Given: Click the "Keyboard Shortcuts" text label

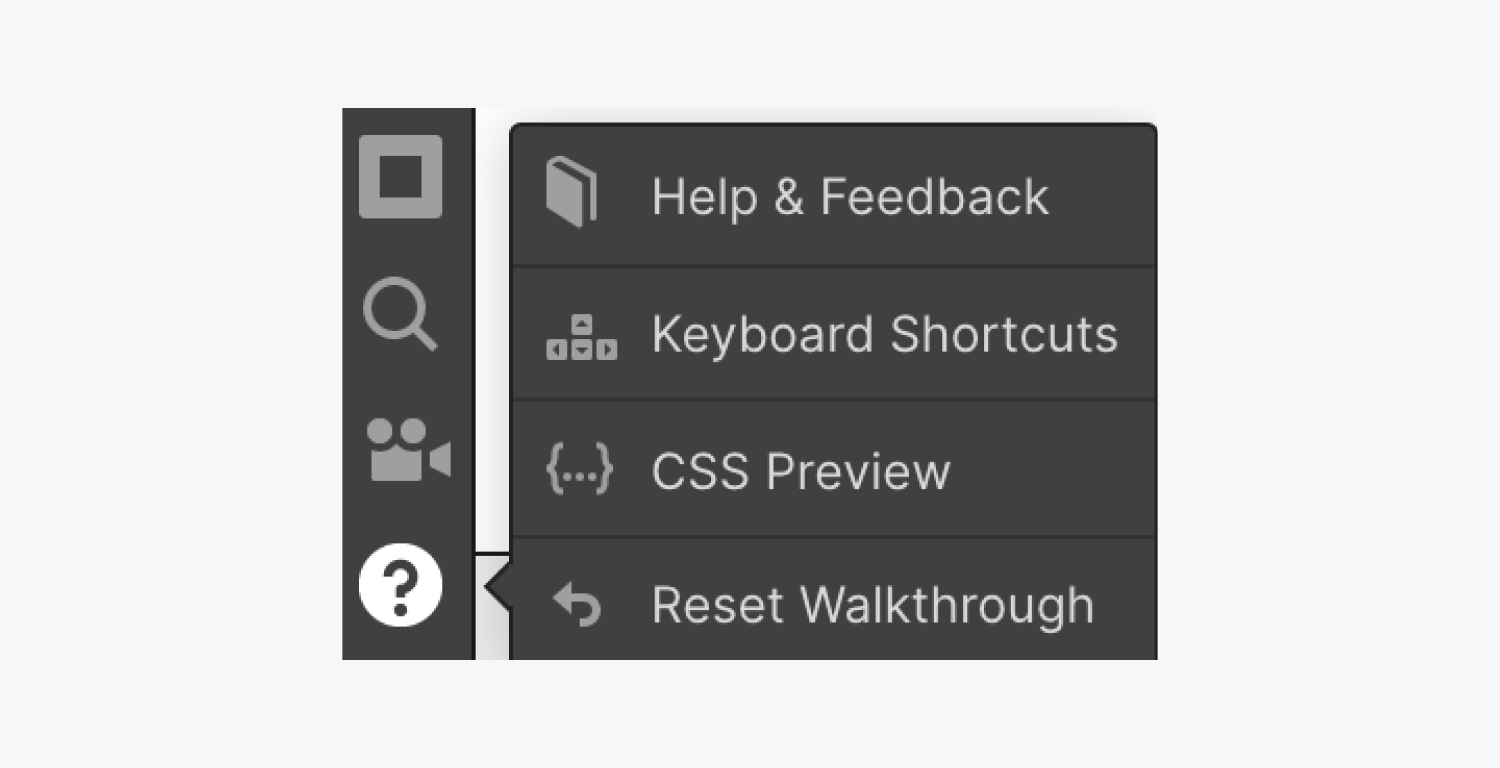Looking at the screenshot, I should 885,334.
